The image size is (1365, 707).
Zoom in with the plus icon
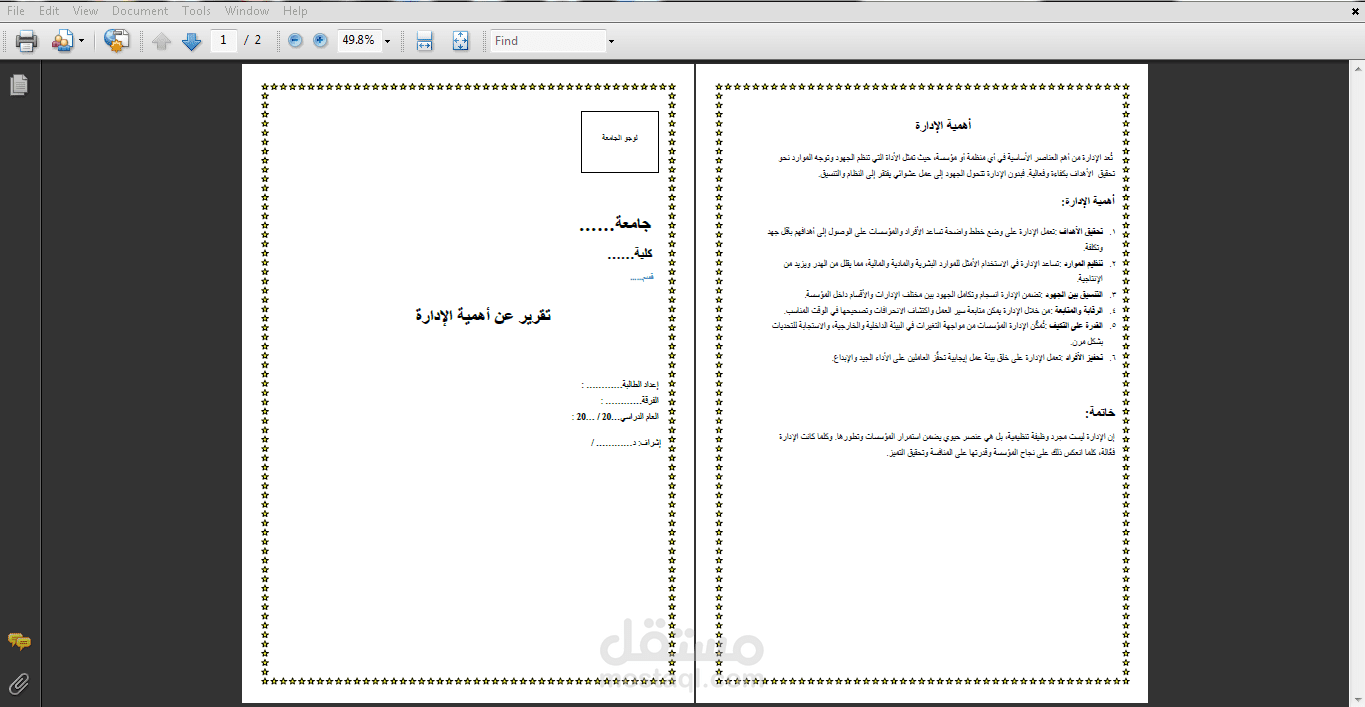coord(320,40)
